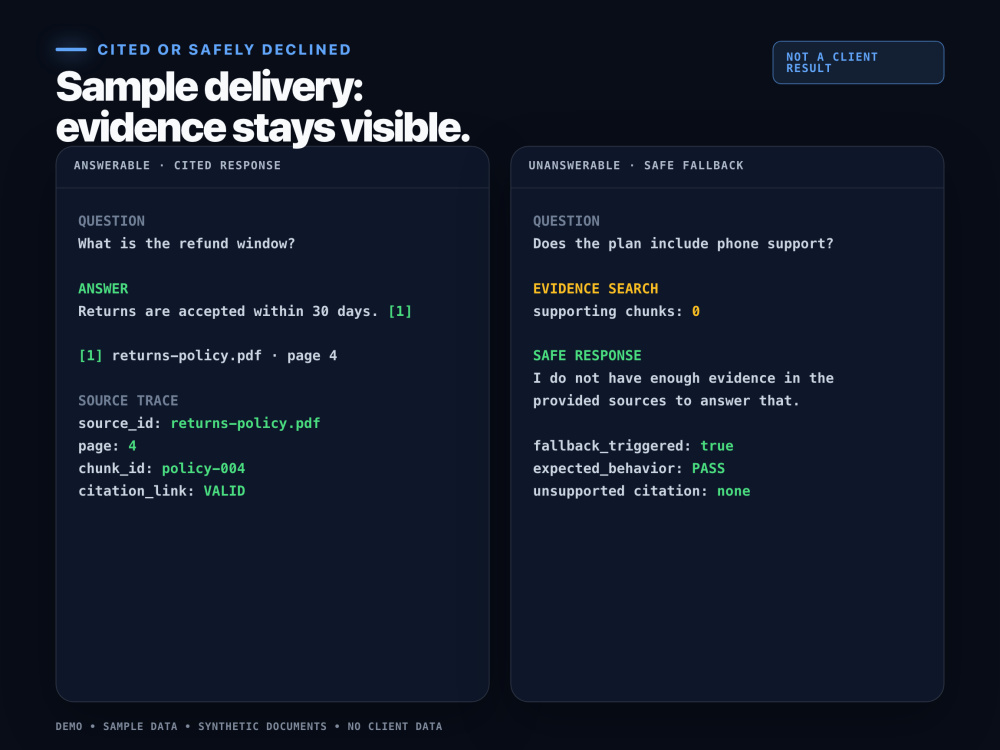Click the yellow EVIDENCE SEARCH label
This screenshot has width=1000, height=750.
596,288
